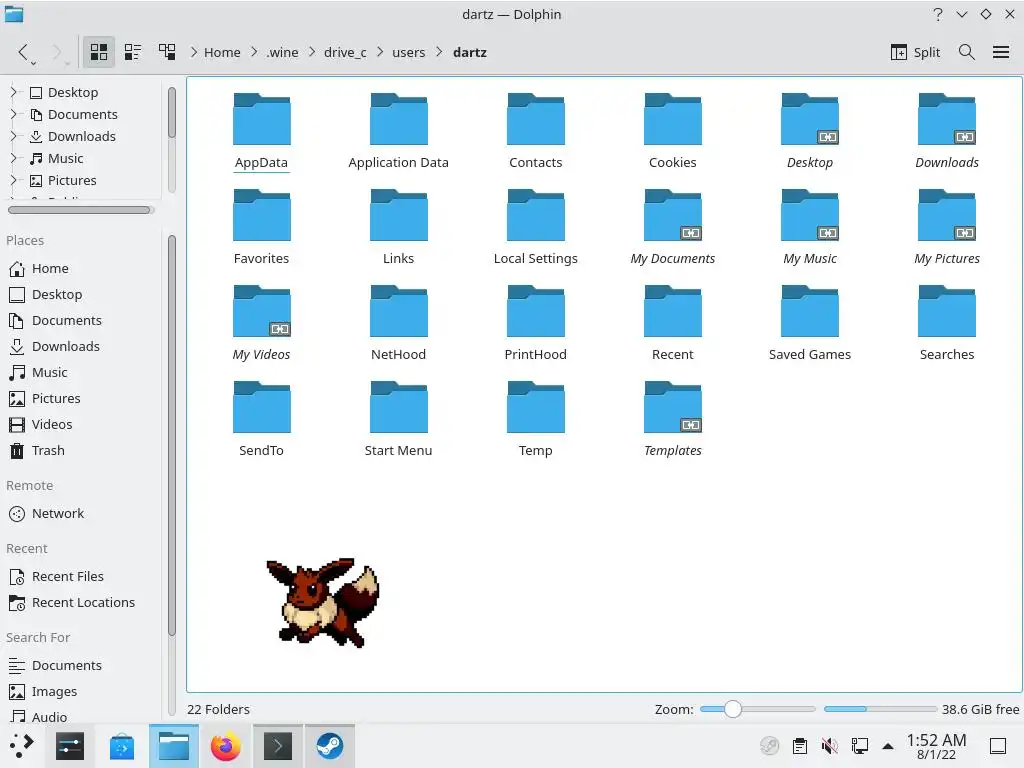Screen dimensions: 1024x768
Task: Select the My Music folder
Action: tap(810, 227)
